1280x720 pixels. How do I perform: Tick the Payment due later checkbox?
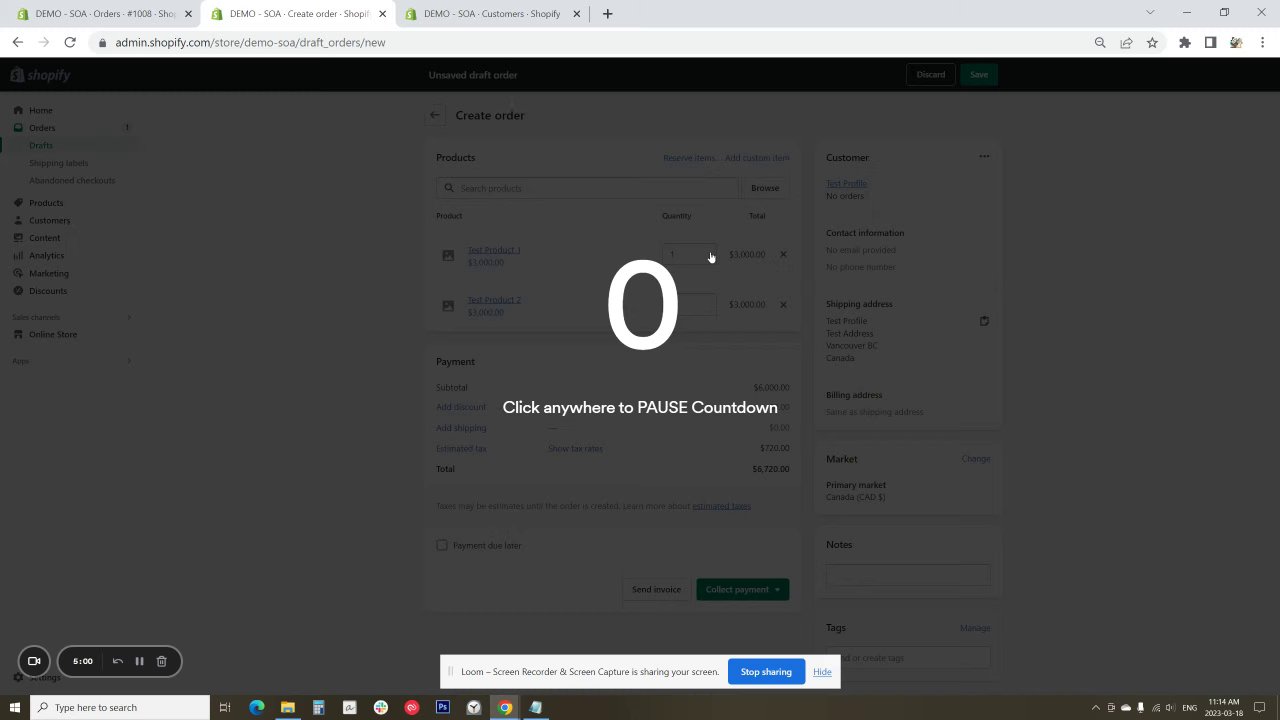click(442, 545)
